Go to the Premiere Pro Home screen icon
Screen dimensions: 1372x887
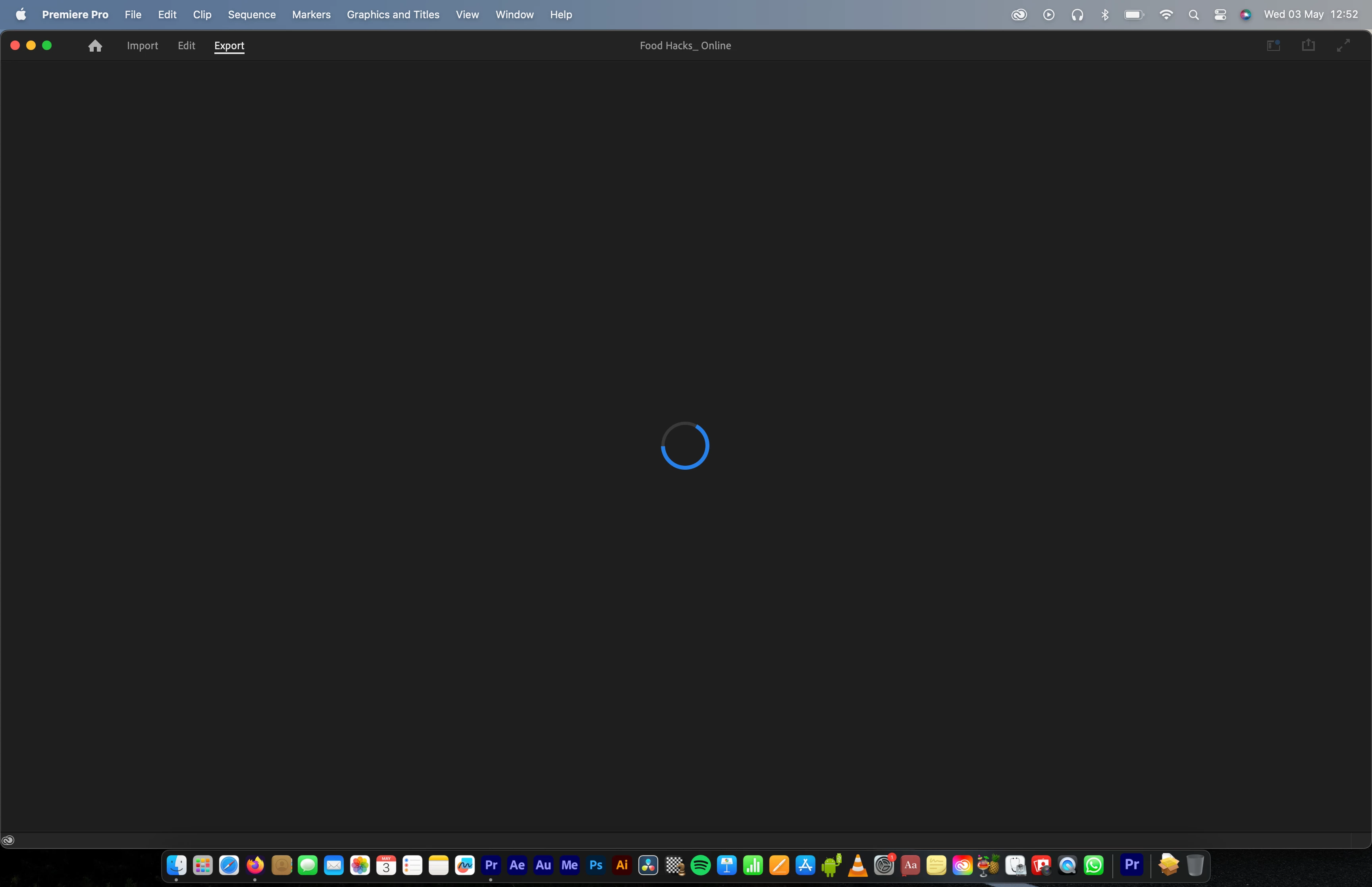click(95, 46)
